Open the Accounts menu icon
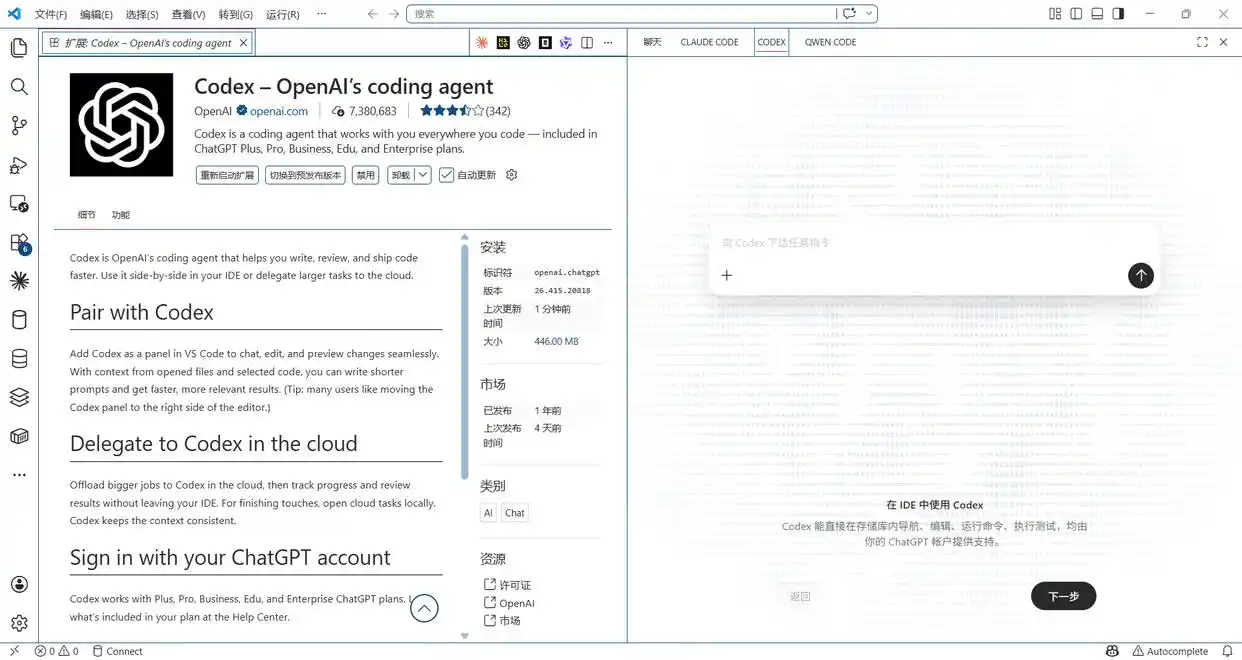Image resolution: width=1242 pixels, height=660 pixels. coord(19,585)
